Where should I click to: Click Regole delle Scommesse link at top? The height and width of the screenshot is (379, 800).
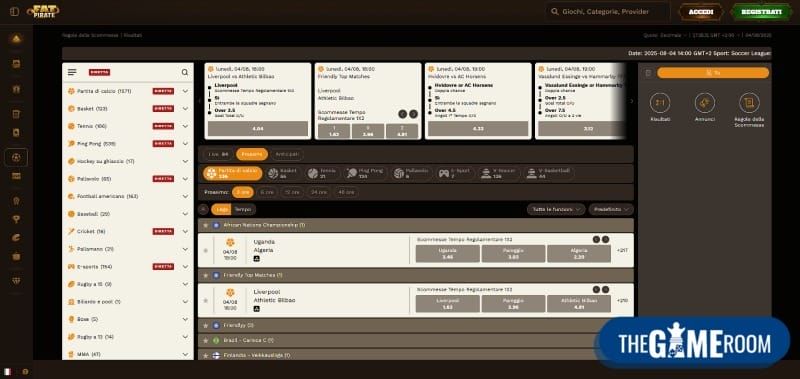coord(90,35)
